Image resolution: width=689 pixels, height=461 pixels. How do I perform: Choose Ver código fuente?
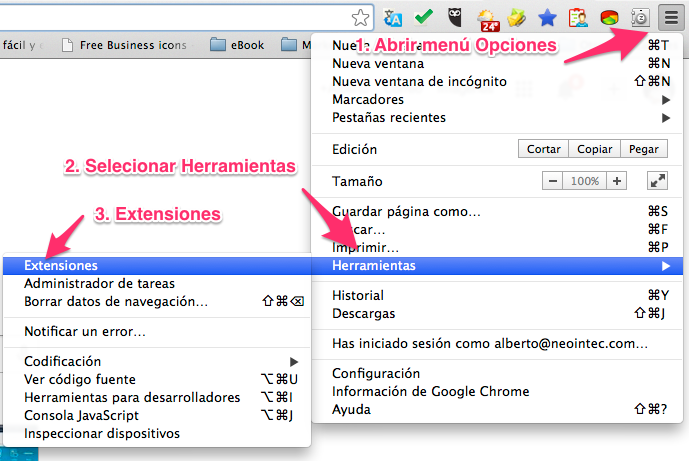[157, 379]
